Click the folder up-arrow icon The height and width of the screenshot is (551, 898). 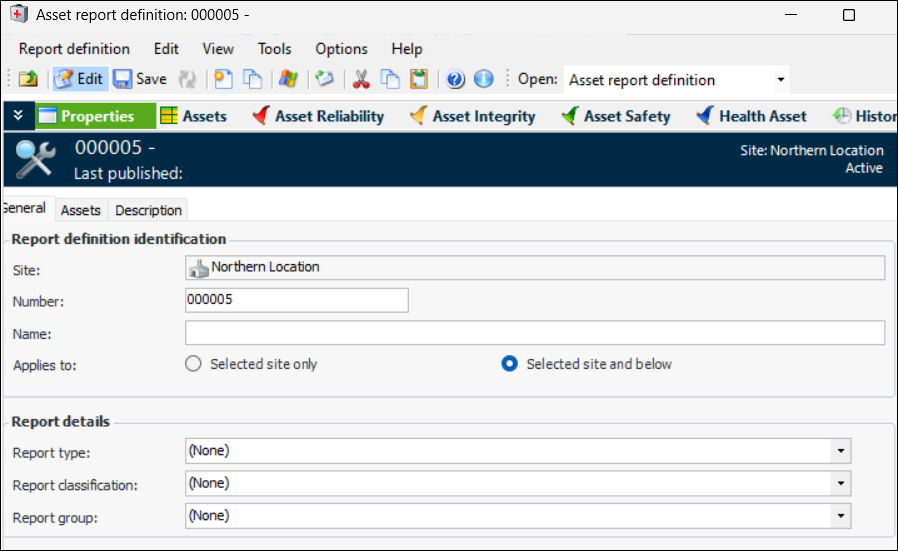pos(28,79)
